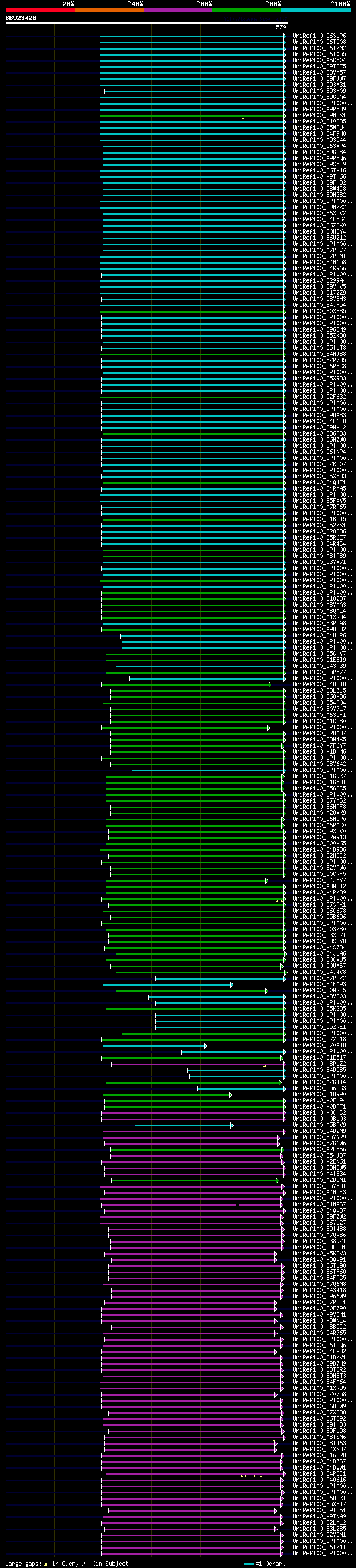Click the UniRef100_Q10QD5 label
356x1568 pixels.
(x=319, y=122)
